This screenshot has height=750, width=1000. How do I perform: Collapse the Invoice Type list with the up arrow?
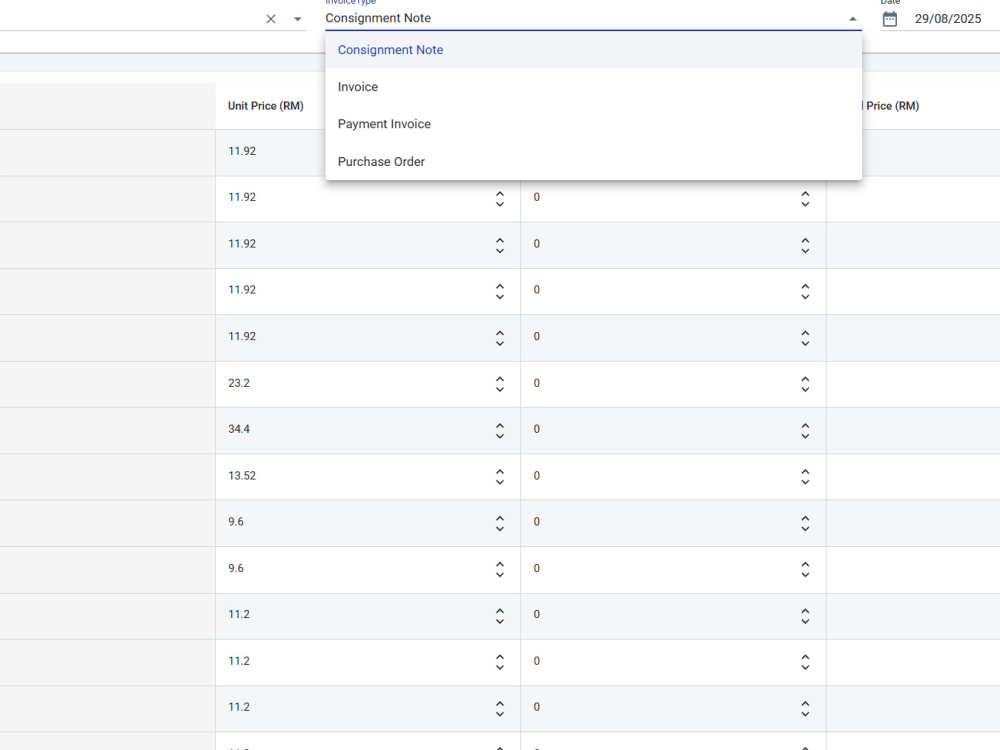[x=853, y=19]
